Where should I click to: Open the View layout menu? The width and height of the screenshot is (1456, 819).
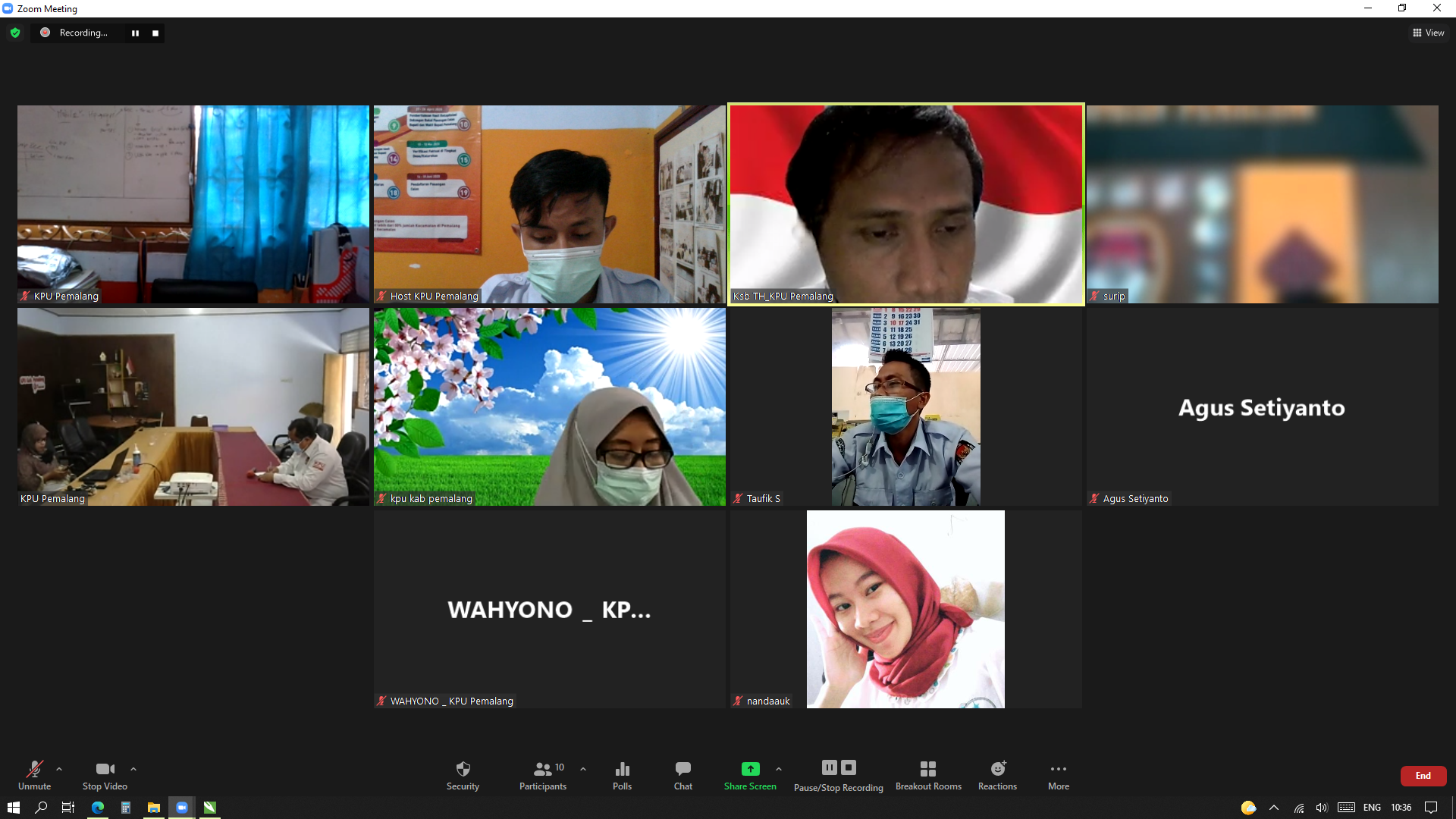1429,33
